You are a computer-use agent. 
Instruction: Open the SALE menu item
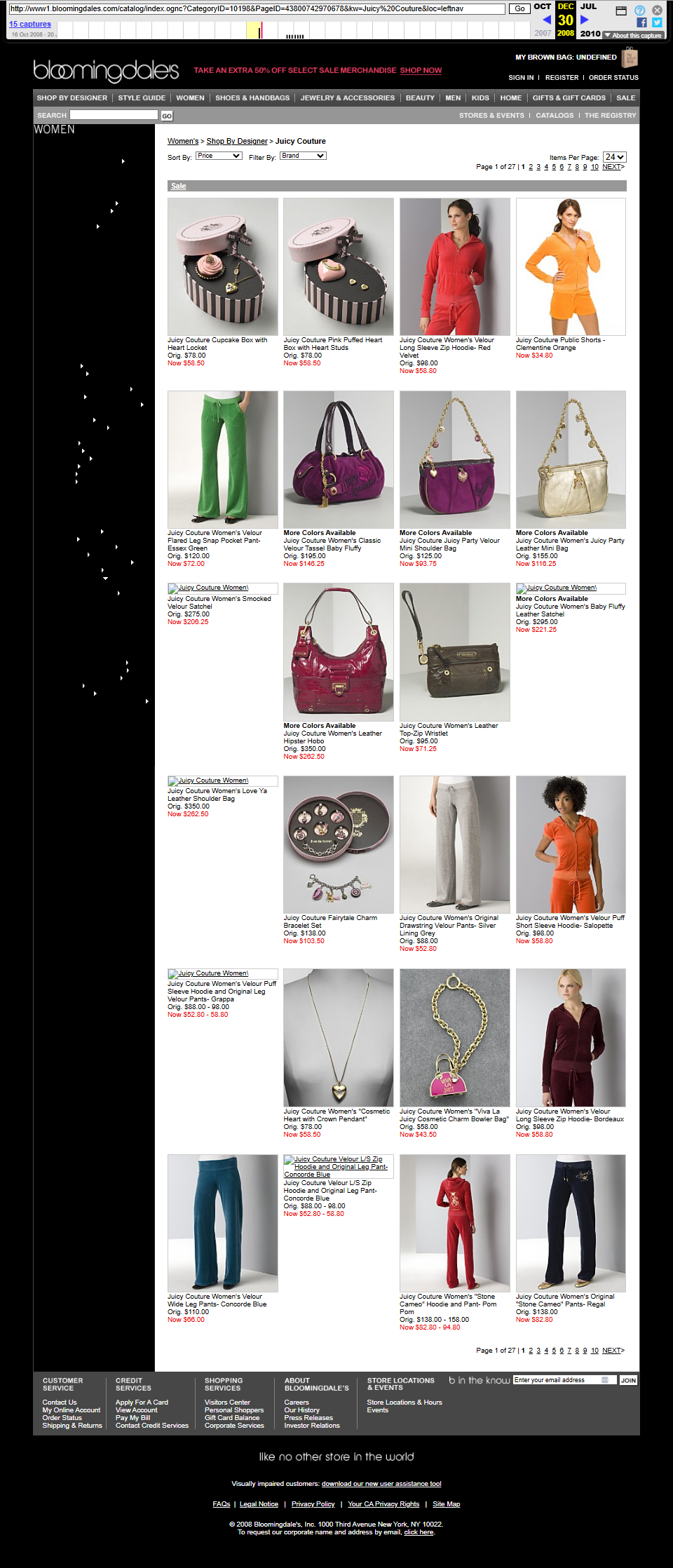point(626,98)
